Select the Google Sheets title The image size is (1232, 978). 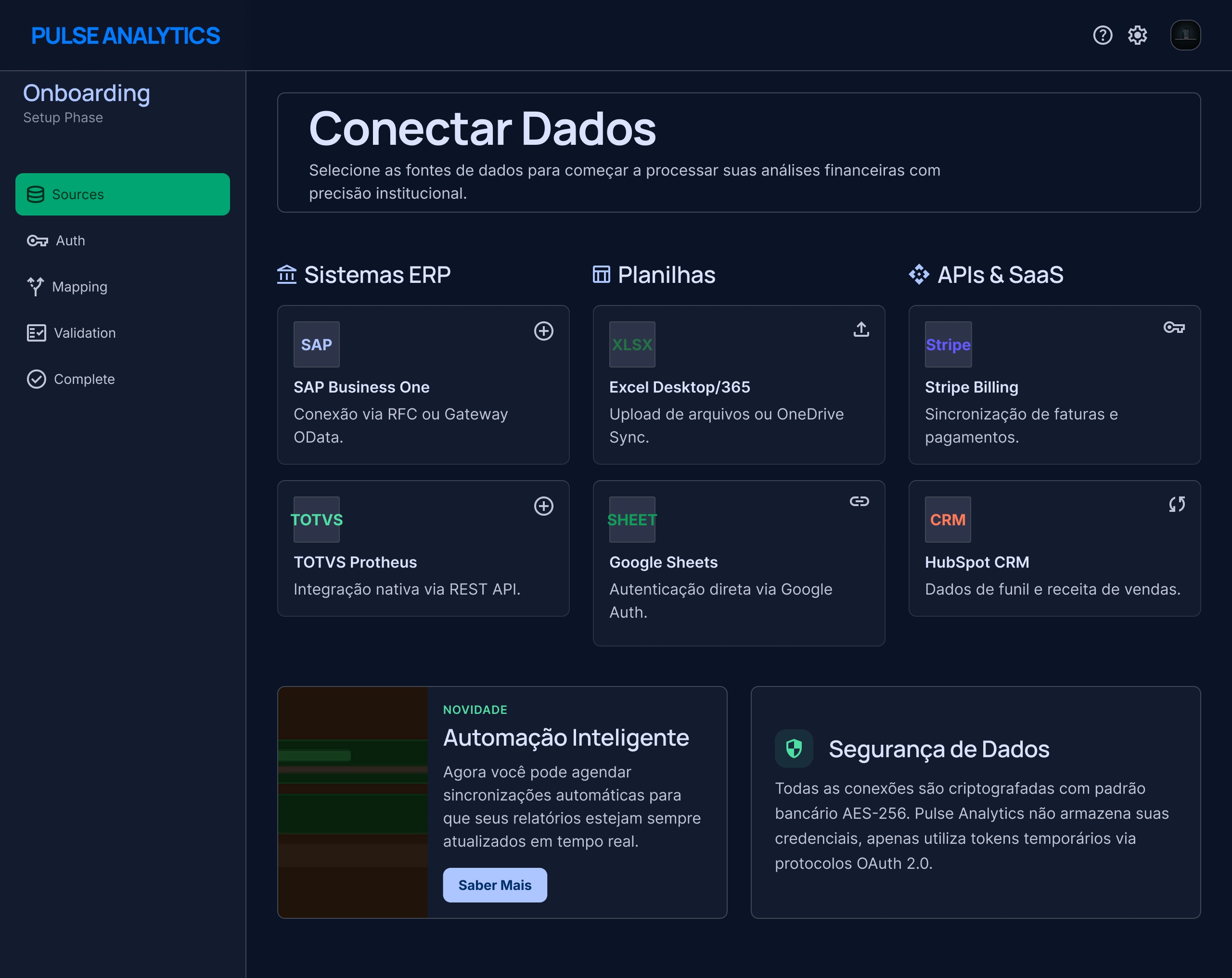tap(664, 563)
